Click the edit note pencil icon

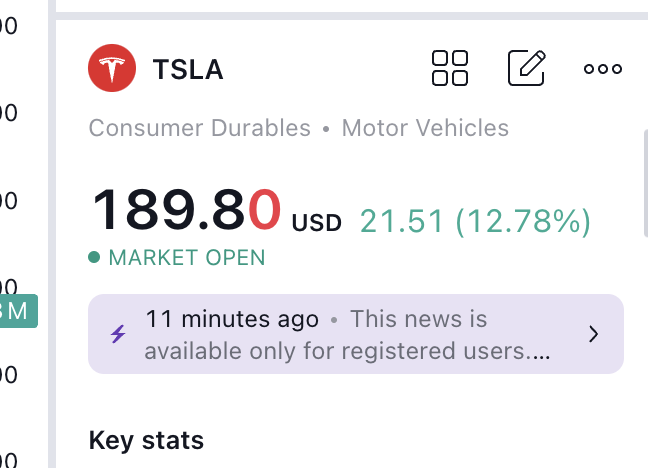coord(526,68)
